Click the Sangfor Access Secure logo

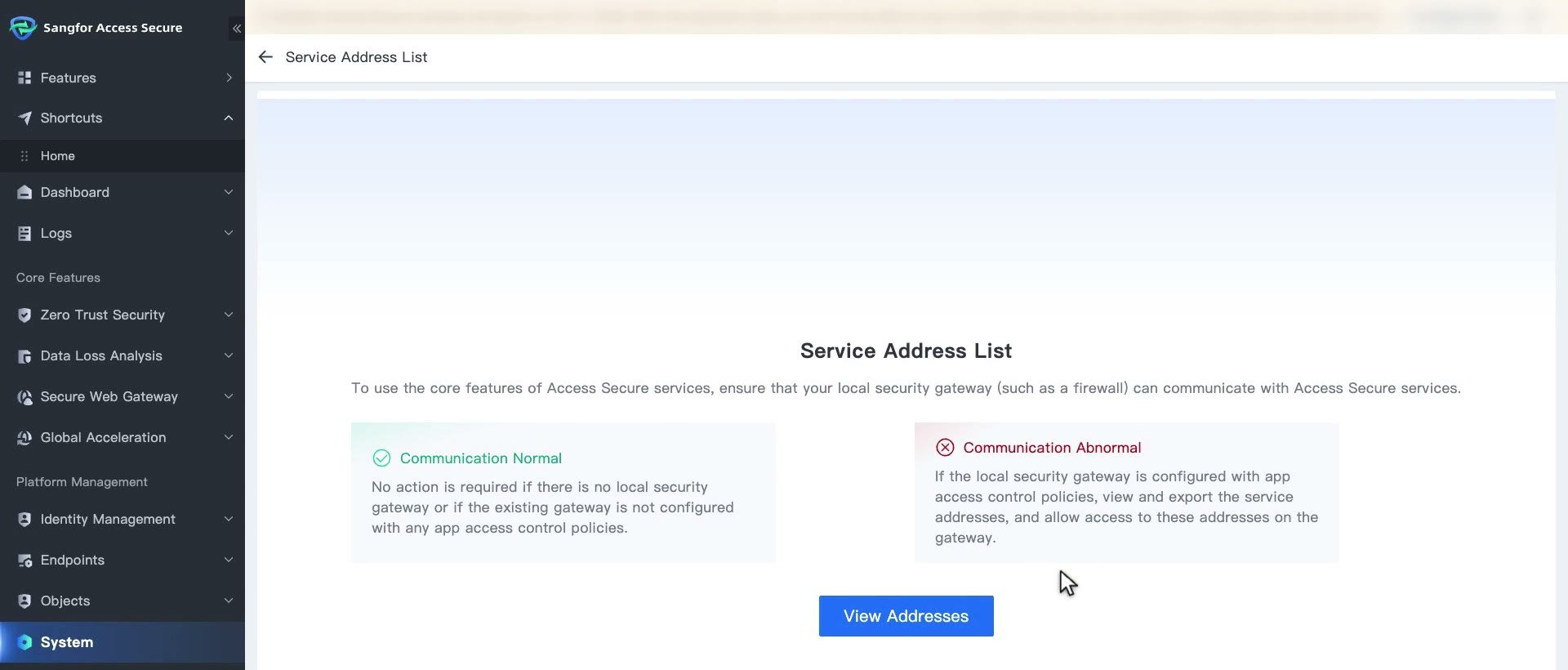(23, 28)
